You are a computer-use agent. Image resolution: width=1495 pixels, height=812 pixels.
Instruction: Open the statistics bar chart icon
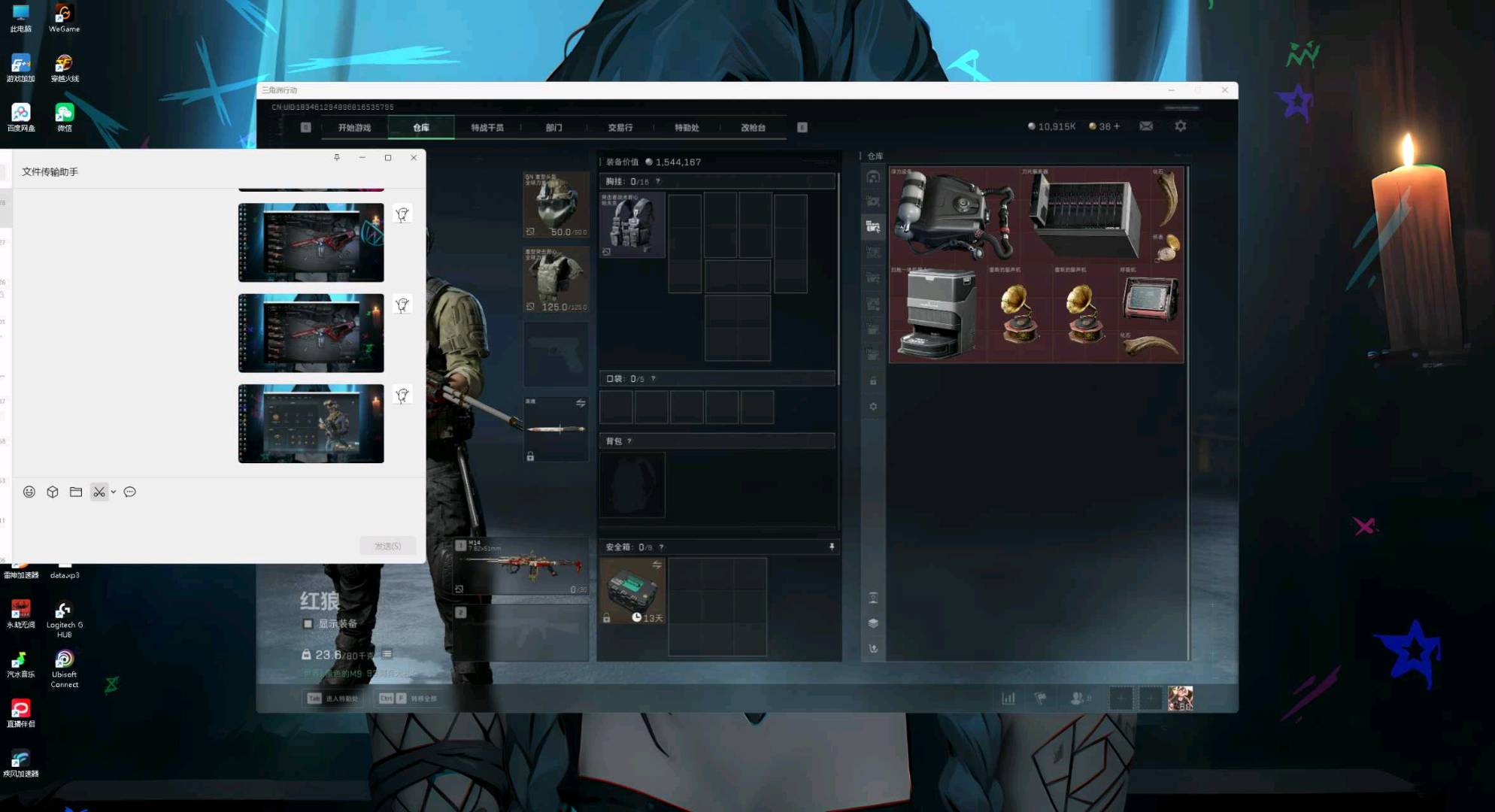point(1008,698)
